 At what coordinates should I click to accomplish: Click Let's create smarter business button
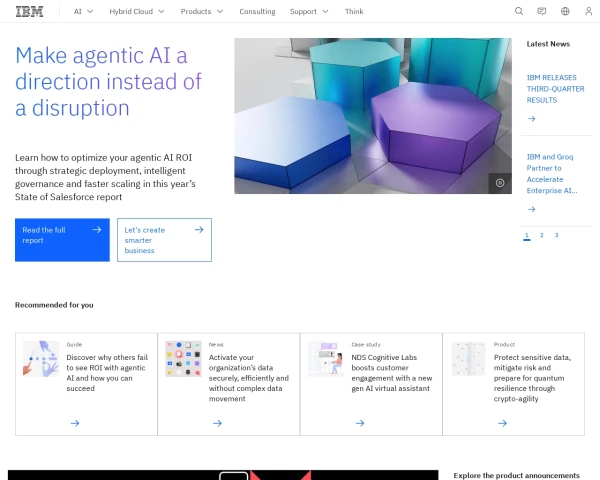click(164, 240)
